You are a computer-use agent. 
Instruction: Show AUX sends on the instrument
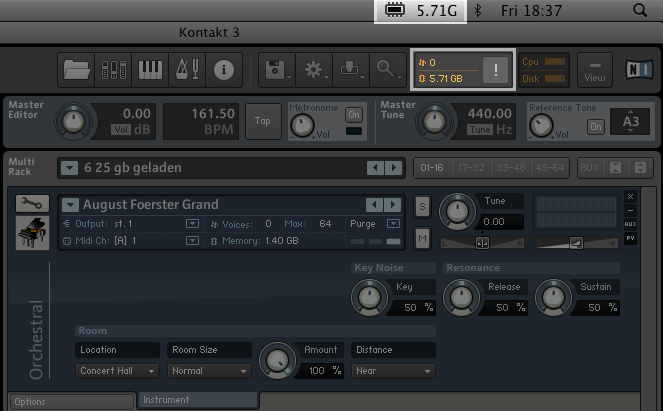click(630, 224)
